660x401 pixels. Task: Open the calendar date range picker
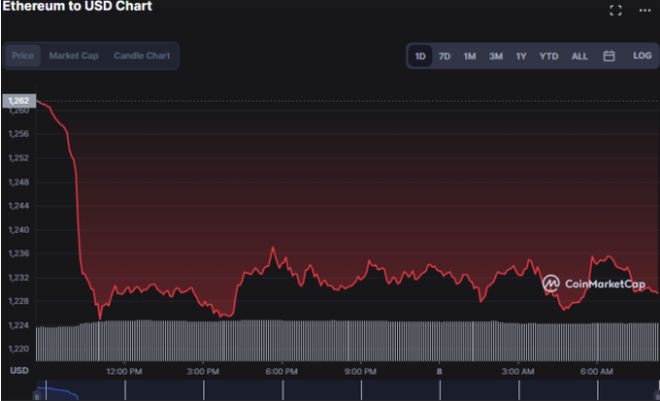click(x=608, y=56)
